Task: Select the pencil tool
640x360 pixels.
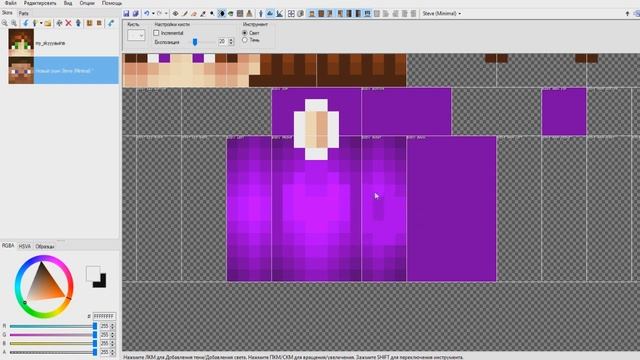Action: coord(184,13)
